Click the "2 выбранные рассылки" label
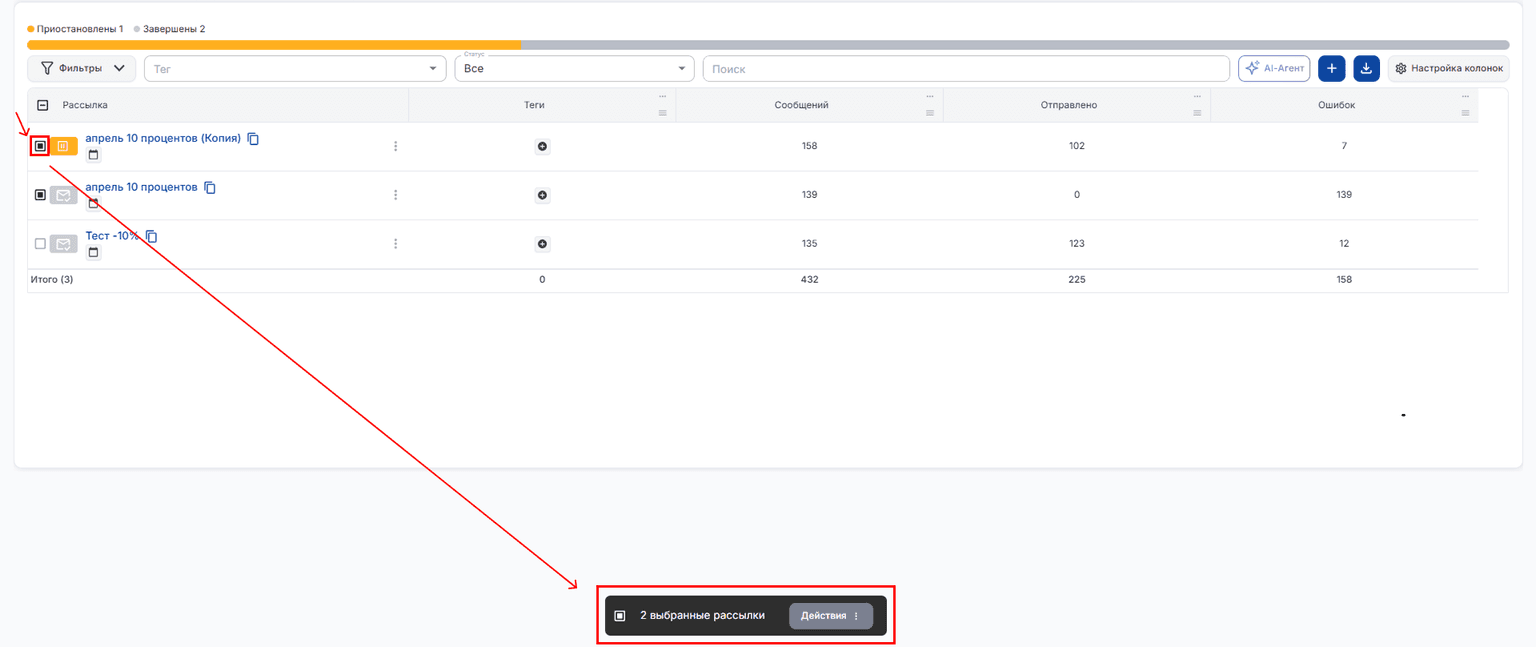 click(702, 616)
